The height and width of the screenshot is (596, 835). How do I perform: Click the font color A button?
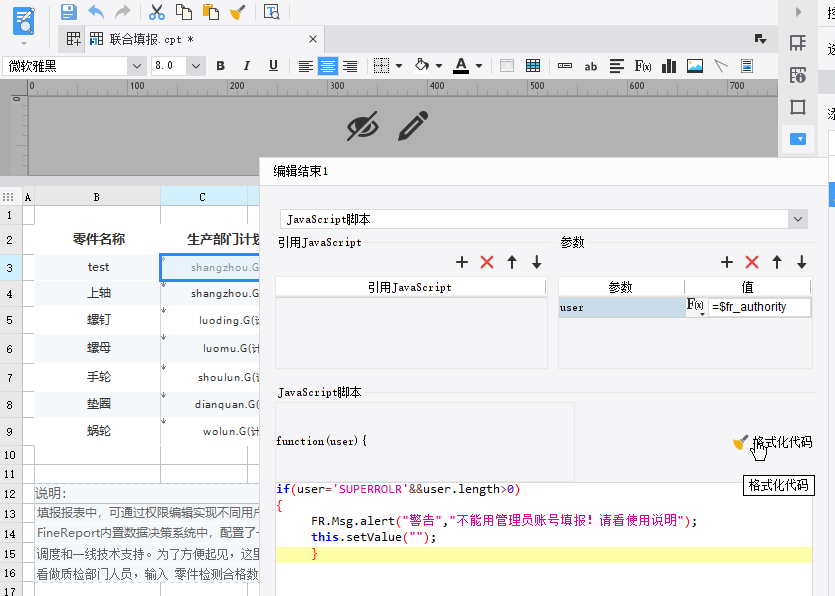(x=461, y=66)
